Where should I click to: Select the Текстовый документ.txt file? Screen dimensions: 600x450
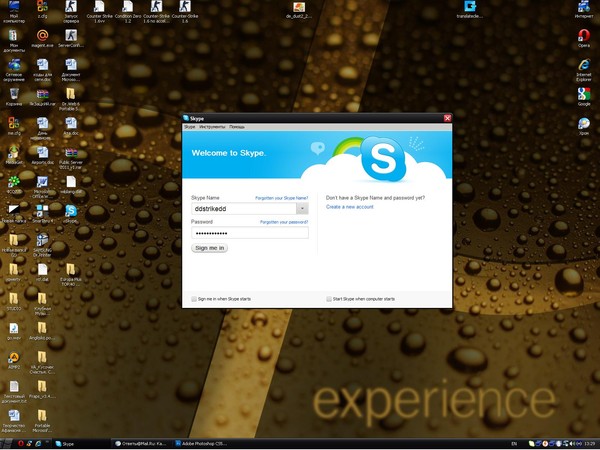(x=14, y=392)
